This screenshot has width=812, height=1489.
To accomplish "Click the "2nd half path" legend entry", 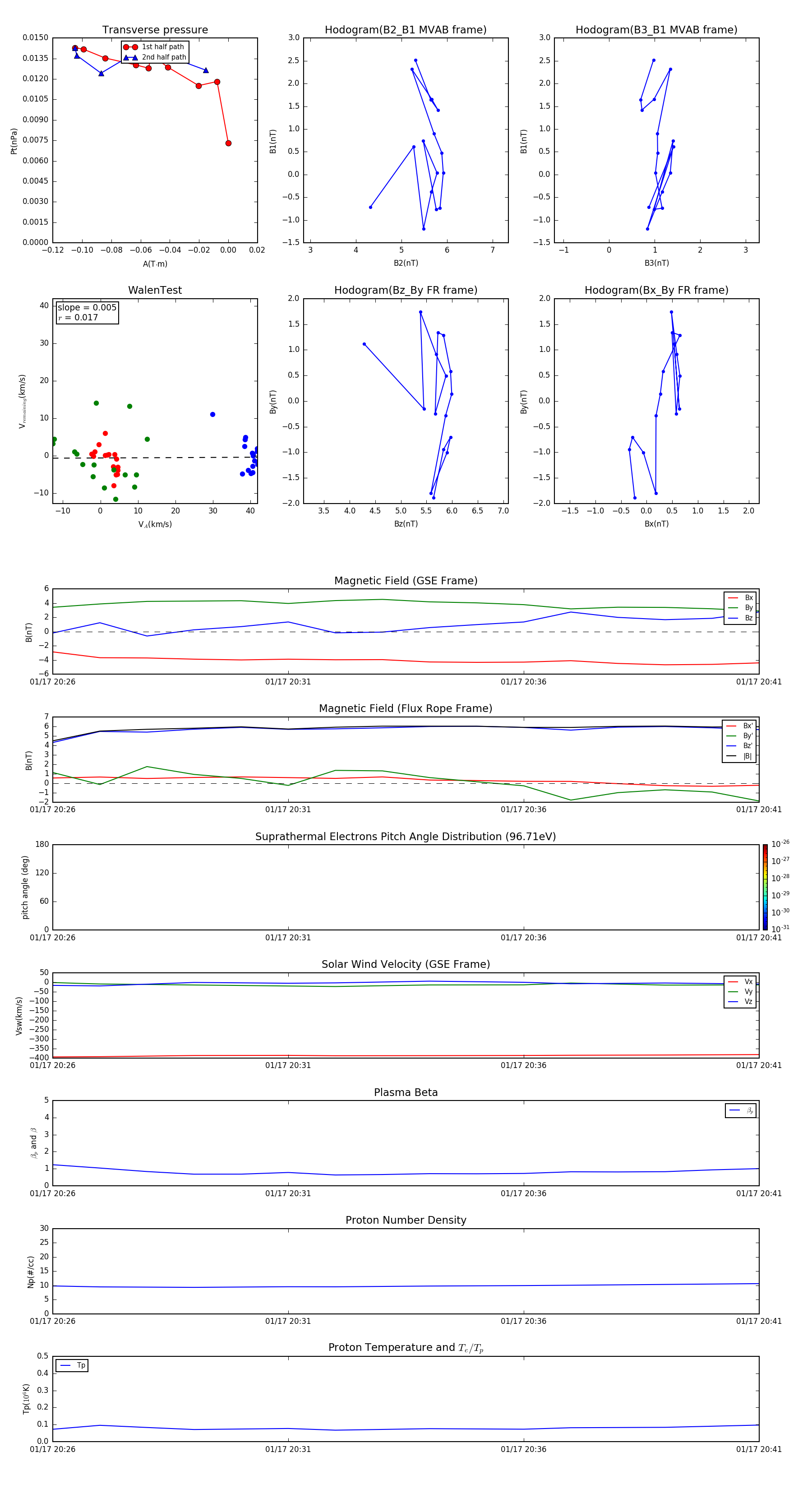I will [x=155, y=57].
